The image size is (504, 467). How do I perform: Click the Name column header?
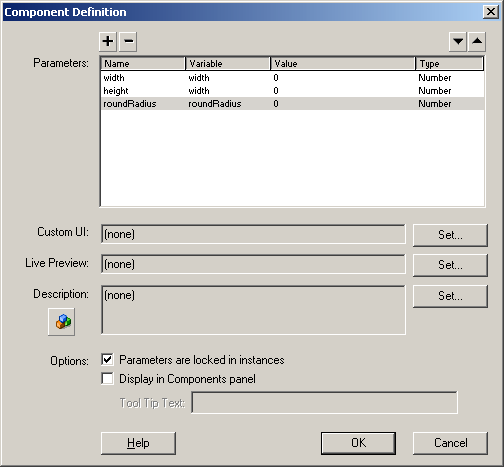coord(143,63)
